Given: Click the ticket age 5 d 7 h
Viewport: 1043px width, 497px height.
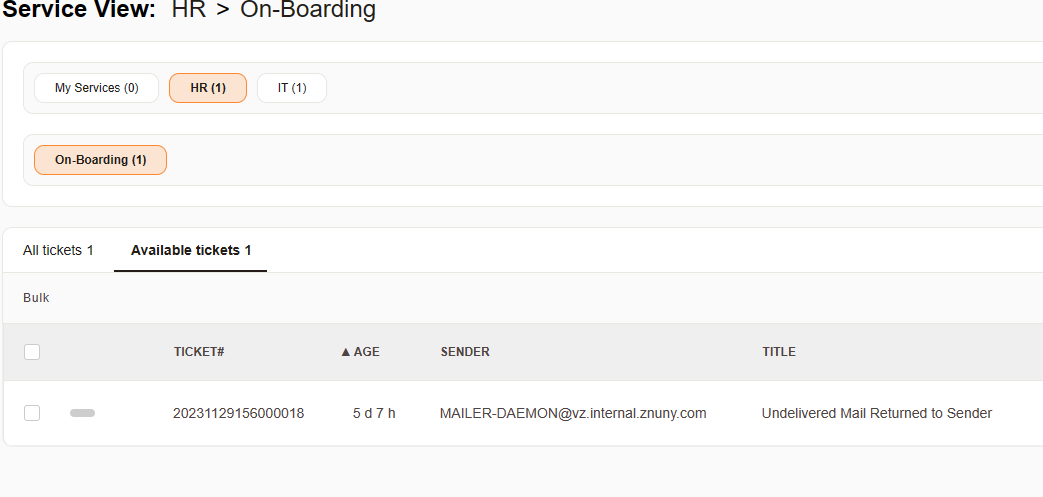Looking at the screenshot, I should click(x=374, y=413).
